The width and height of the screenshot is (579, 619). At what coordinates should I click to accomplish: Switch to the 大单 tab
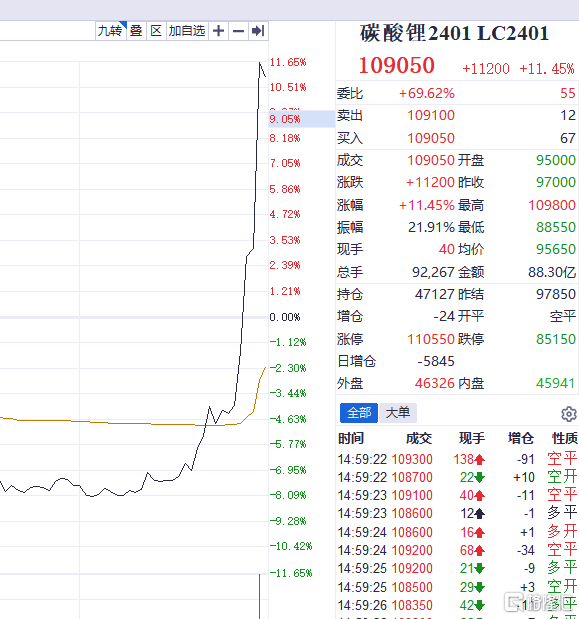[x=397, y=413]
